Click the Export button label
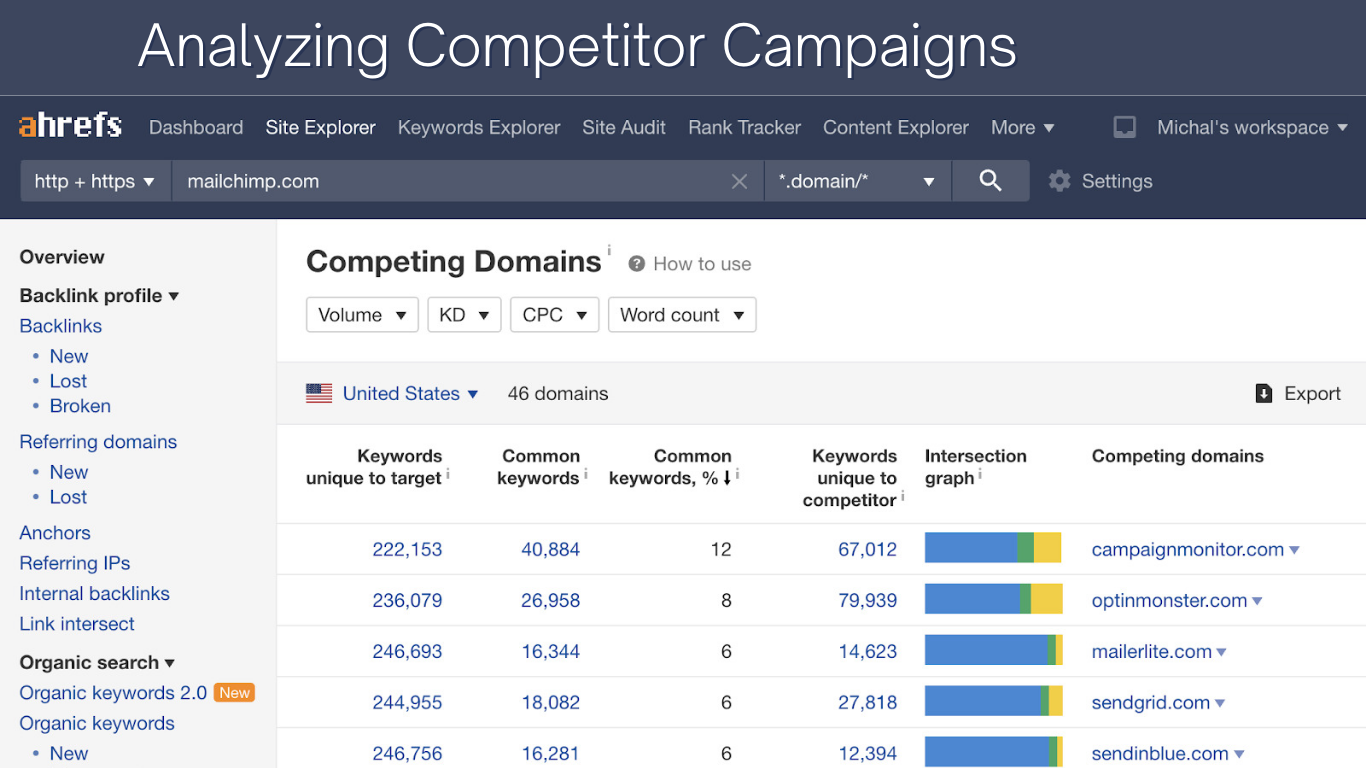Viewport: 1366px width, 768px height. [x=1312, y=394]
